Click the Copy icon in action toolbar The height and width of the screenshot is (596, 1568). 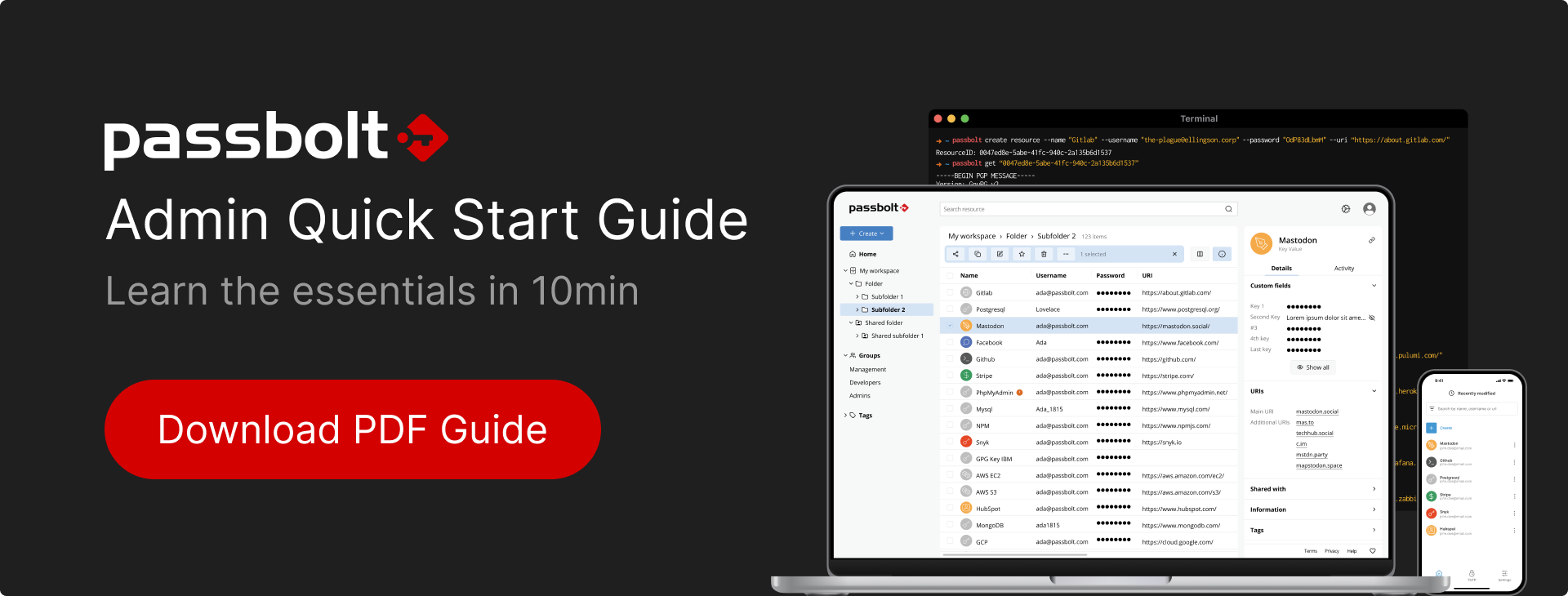click(978, 254)
